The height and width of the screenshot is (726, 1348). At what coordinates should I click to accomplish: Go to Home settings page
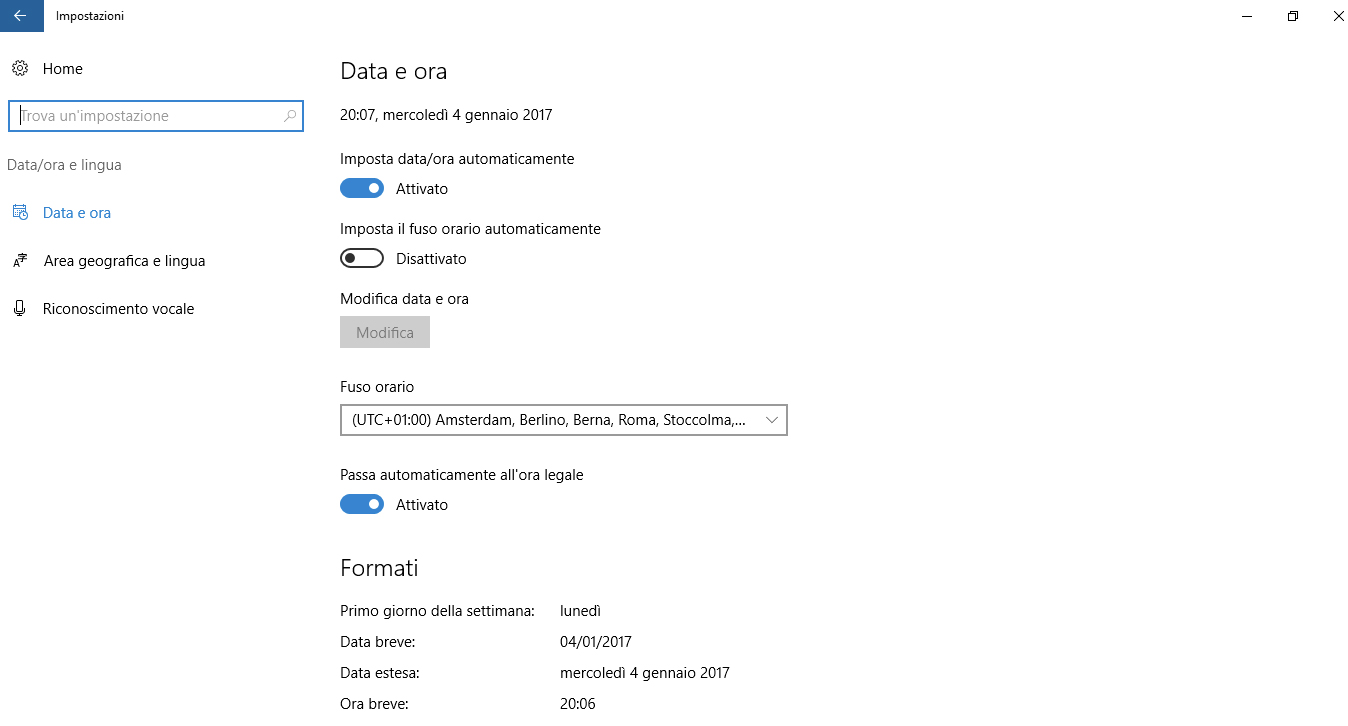coord(62,69)
